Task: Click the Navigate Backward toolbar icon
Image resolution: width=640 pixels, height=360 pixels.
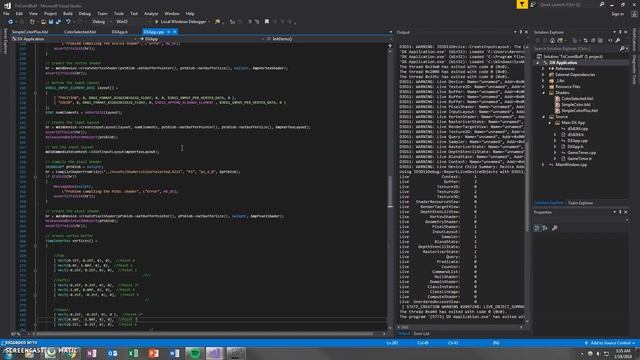Action: 11,22
